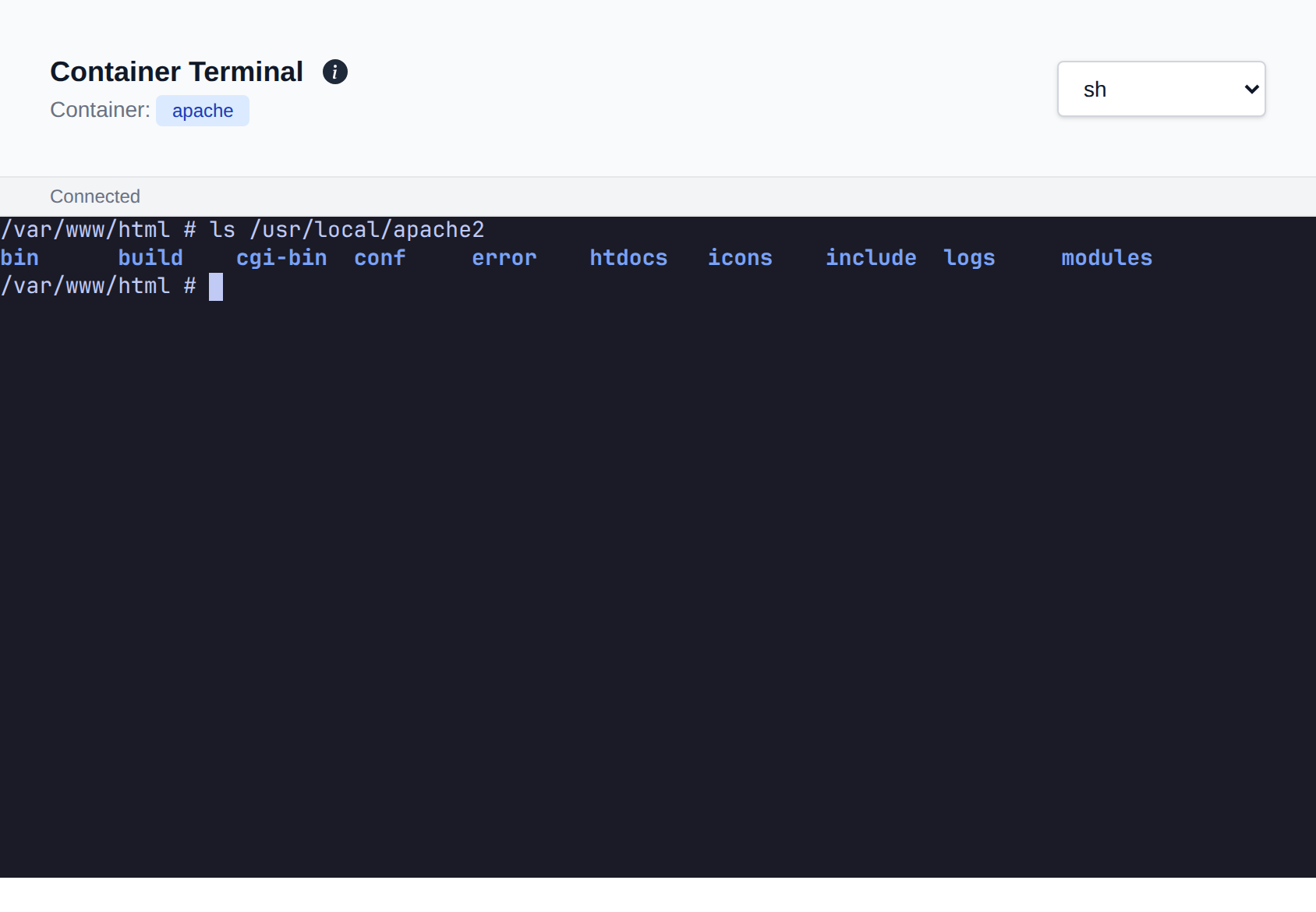Click the 'include' directory entry
This screenshot has height=912, width=1316.
[871, 258]
